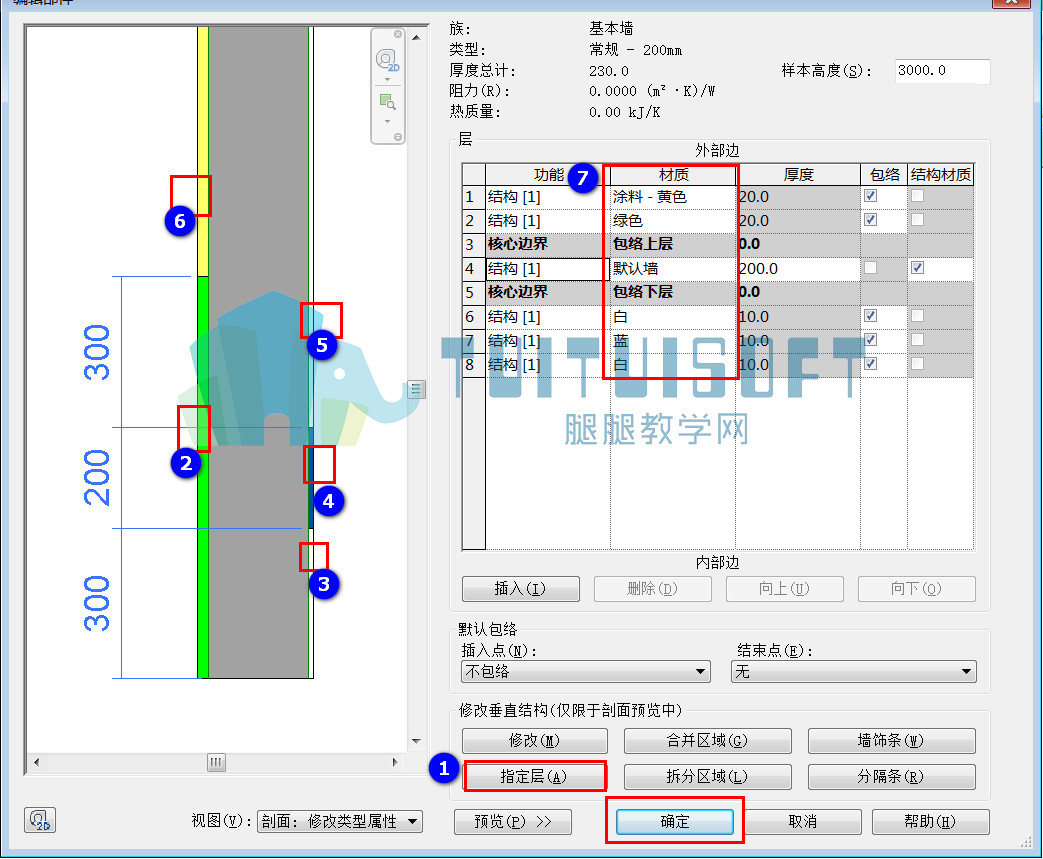
Task: Open the 结束点 dropdown list
Action: pyautogui.click(x=853, y=671)
